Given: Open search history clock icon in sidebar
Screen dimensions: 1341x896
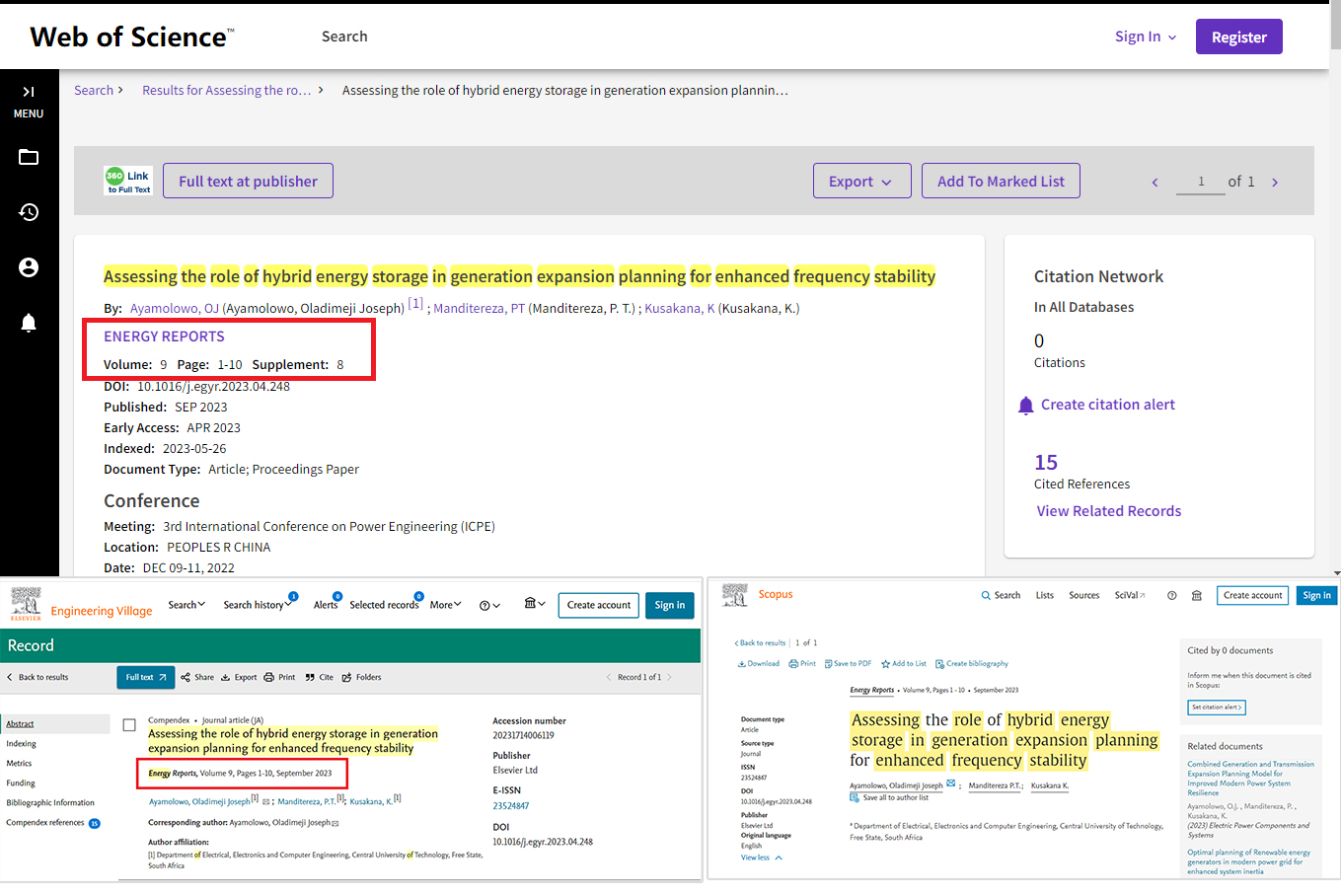Looking at the screenshot, I should click(29, 212).
